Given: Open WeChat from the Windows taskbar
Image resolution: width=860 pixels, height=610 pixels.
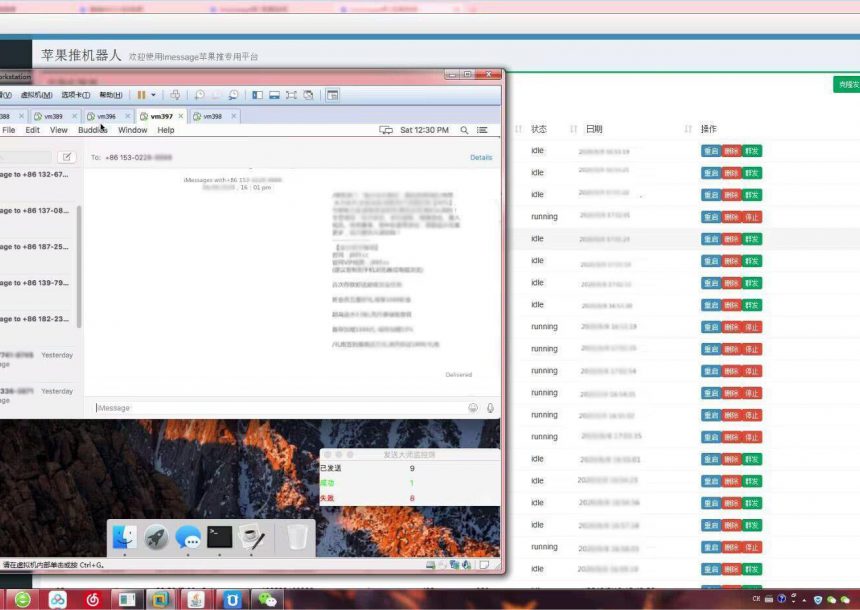Looking at the screenshot, I should click(x=267, y=600).
